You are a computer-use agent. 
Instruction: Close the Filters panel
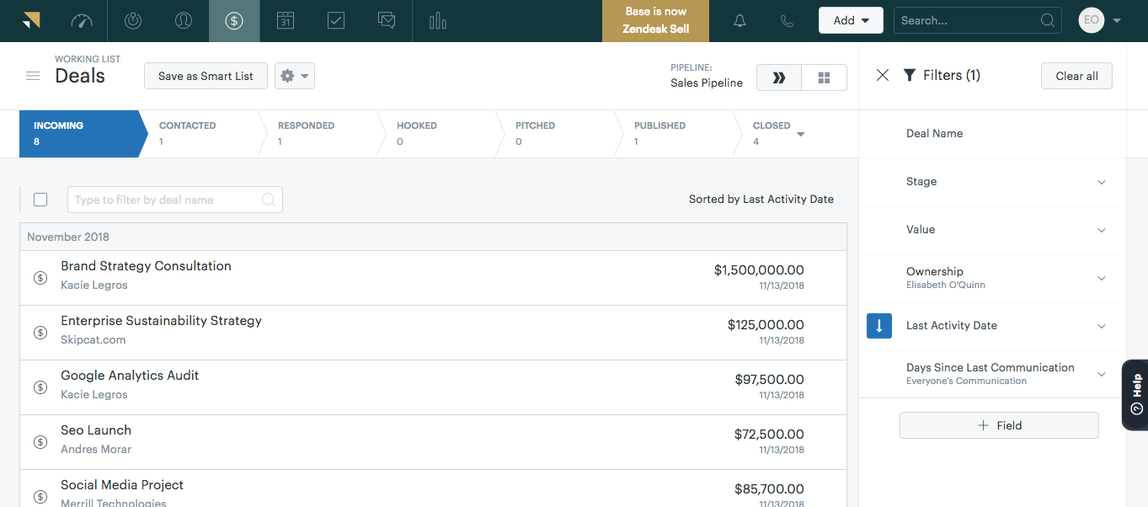(x=882, y=75)
